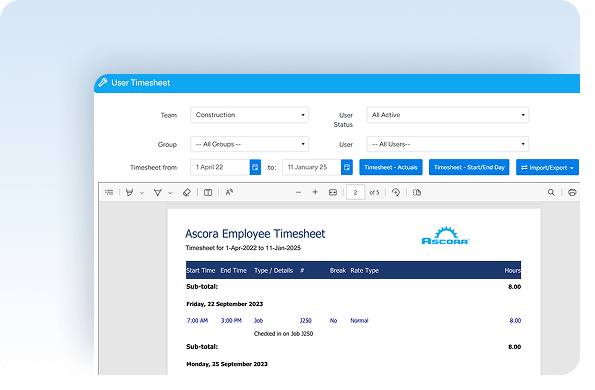Open the Group dropdown showing All Groups
This screenshot has width=595, height=390.
click(x=249, y=144)
